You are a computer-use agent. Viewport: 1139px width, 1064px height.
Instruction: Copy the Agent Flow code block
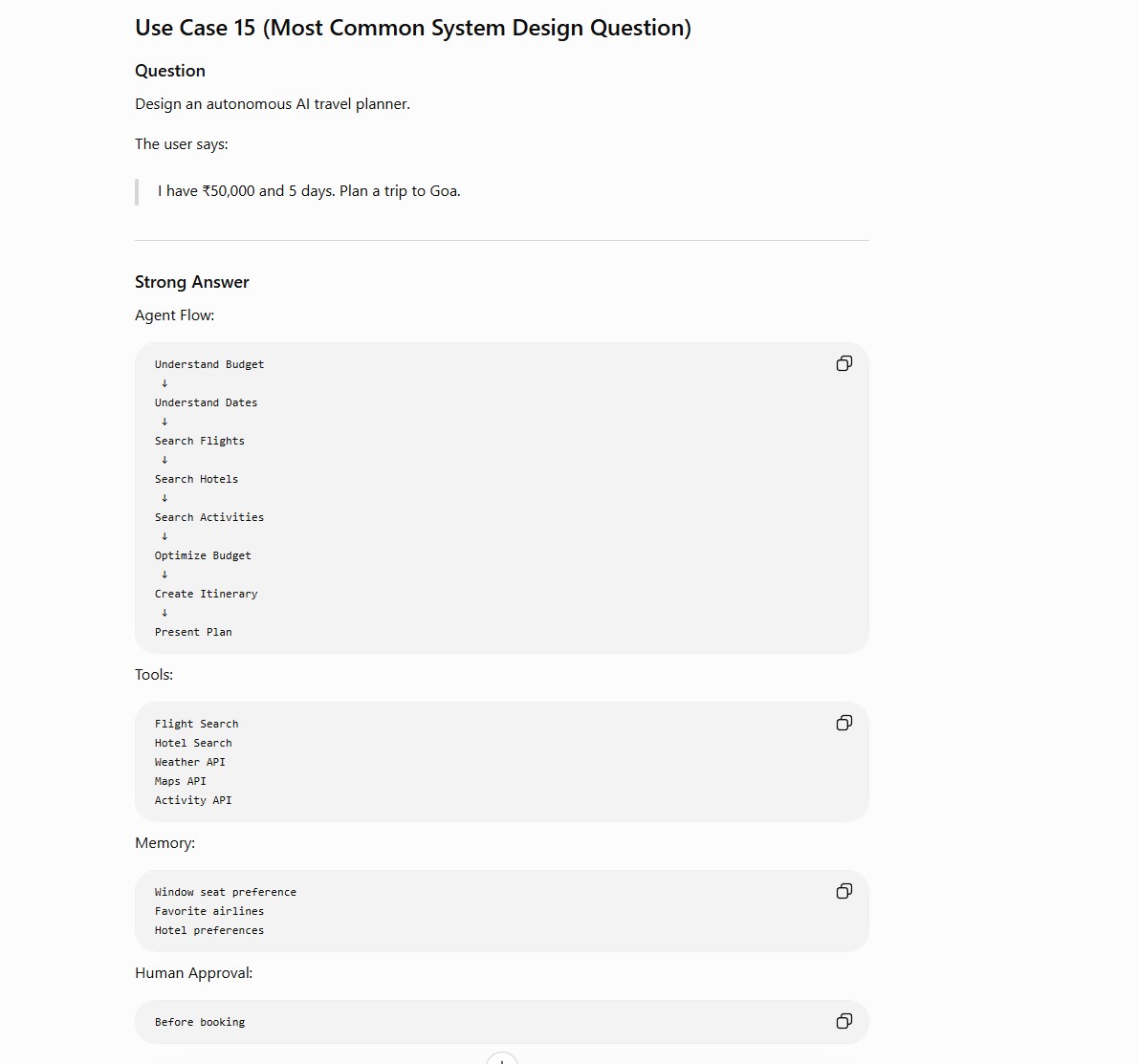point(844,364)
